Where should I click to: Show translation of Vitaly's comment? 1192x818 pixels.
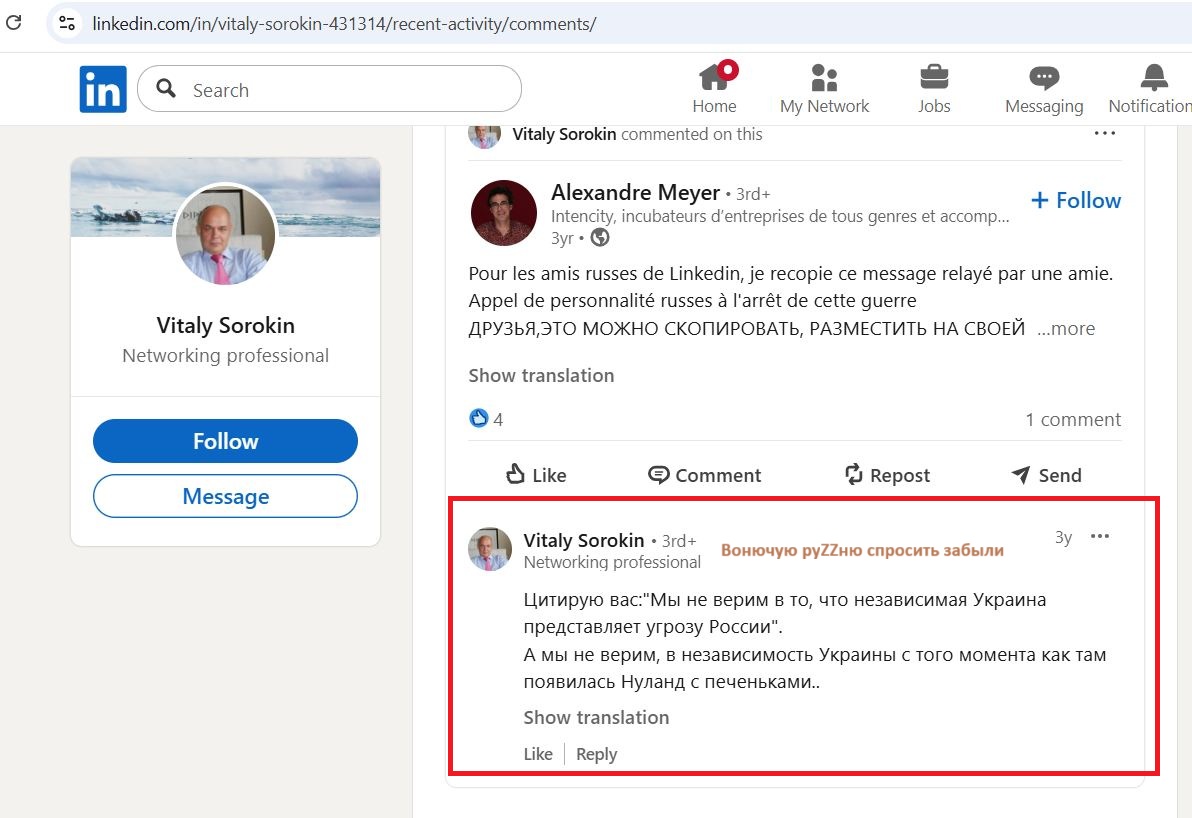(595, 717)
